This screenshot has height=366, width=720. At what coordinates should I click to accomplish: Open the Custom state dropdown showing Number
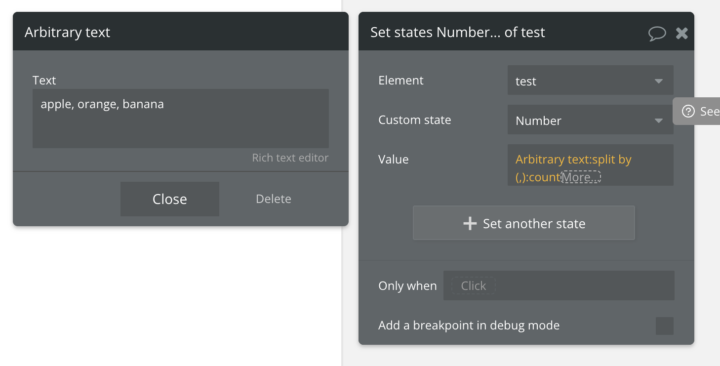tap(590, 119)
